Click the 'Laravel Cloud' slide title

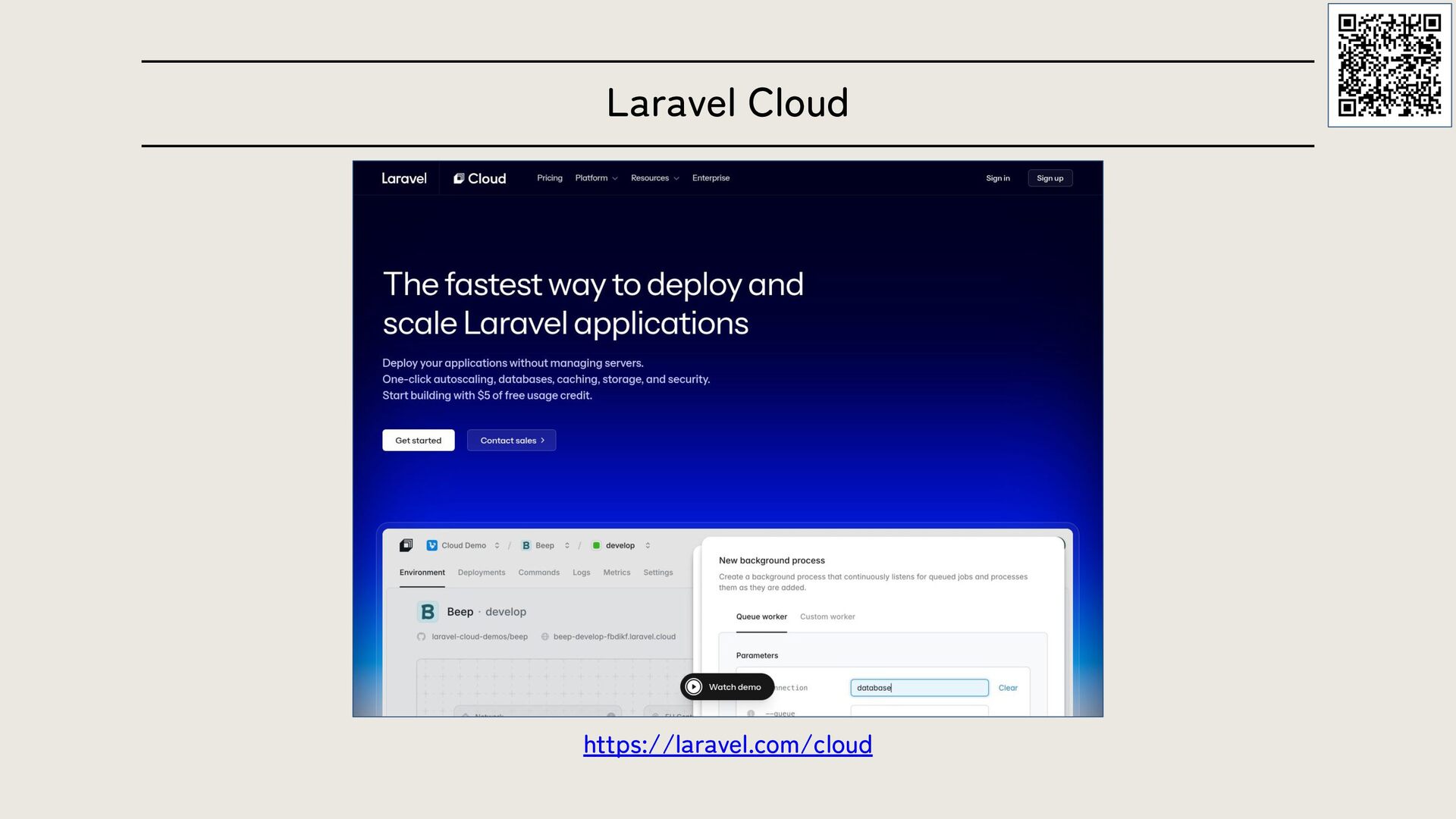pos(728,103)
